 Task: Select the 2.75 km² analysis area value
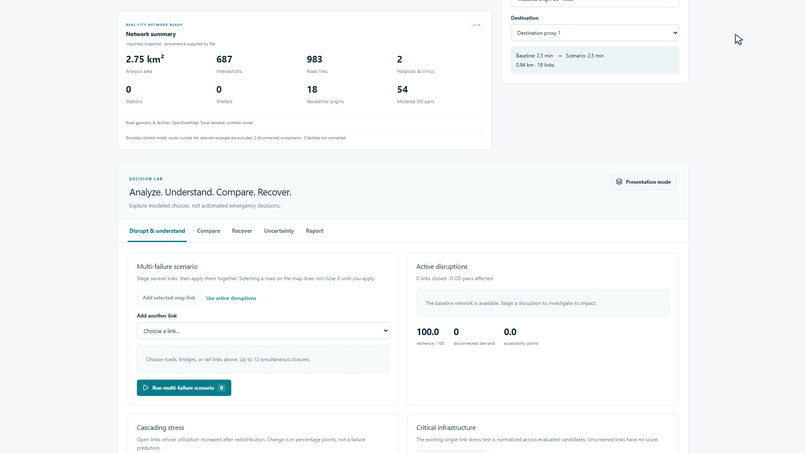click(145, 59)
